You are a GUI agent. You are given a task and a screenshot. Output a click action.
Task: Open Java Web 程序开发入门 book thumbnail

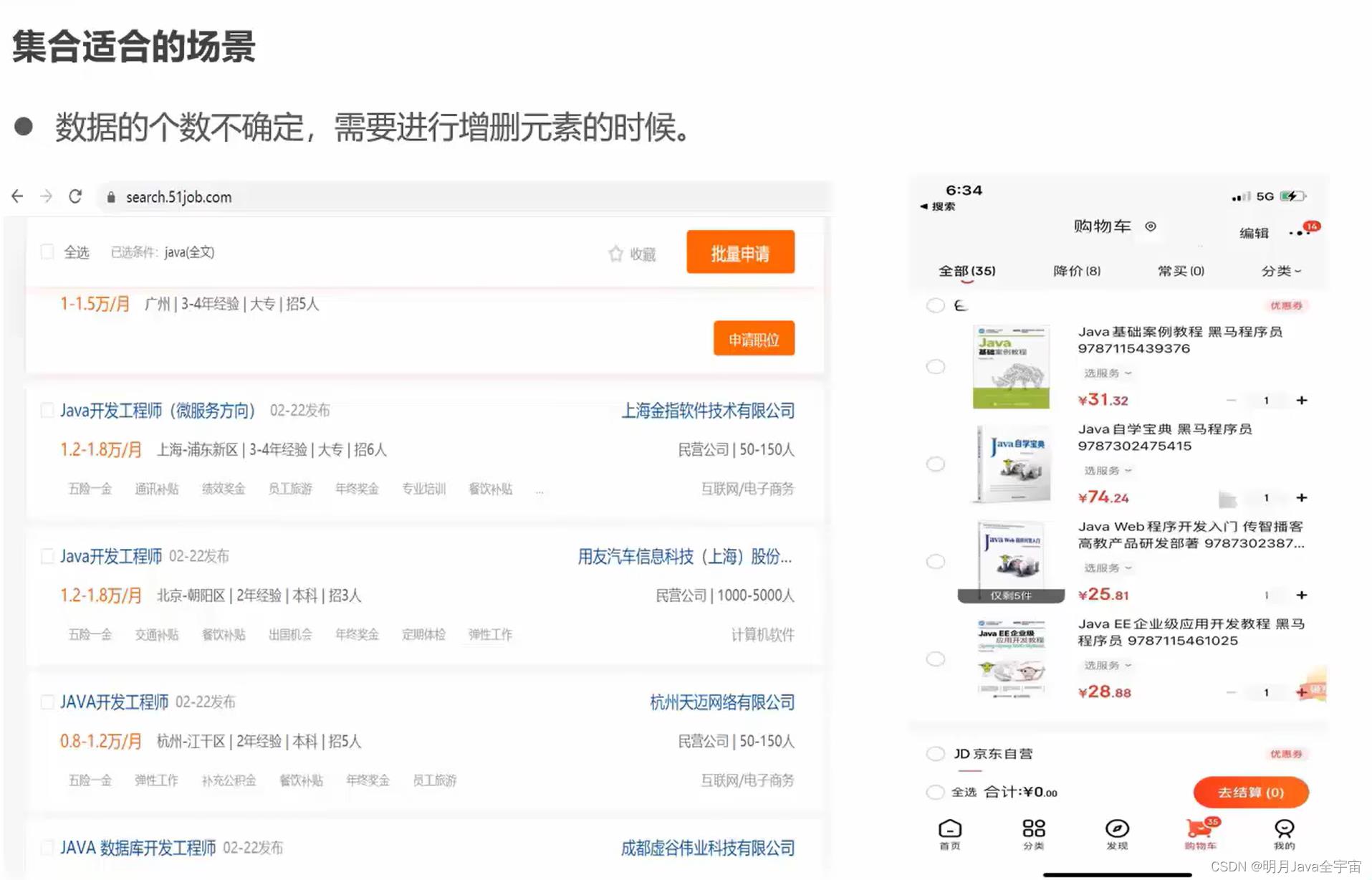[x=1011, y=562]
